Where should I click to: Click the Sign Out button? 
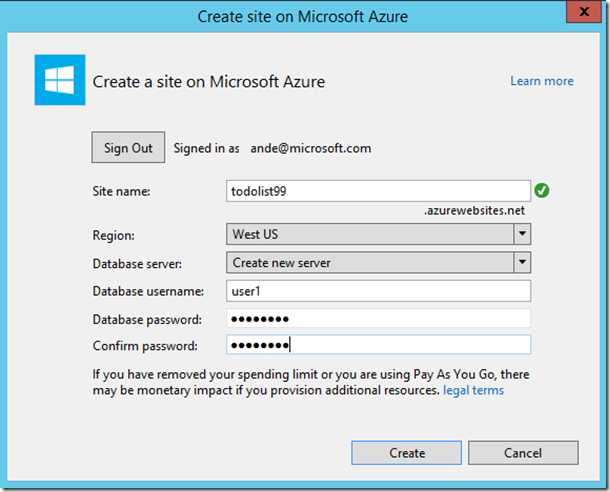pos(128,147)
